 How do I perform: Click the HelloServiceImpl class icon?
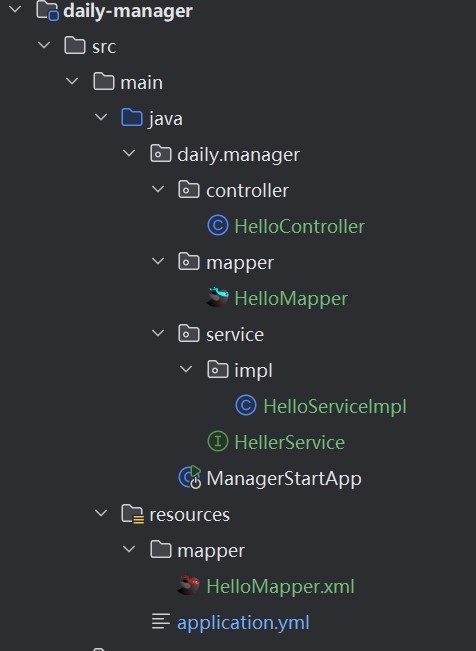tap(246, 405)
